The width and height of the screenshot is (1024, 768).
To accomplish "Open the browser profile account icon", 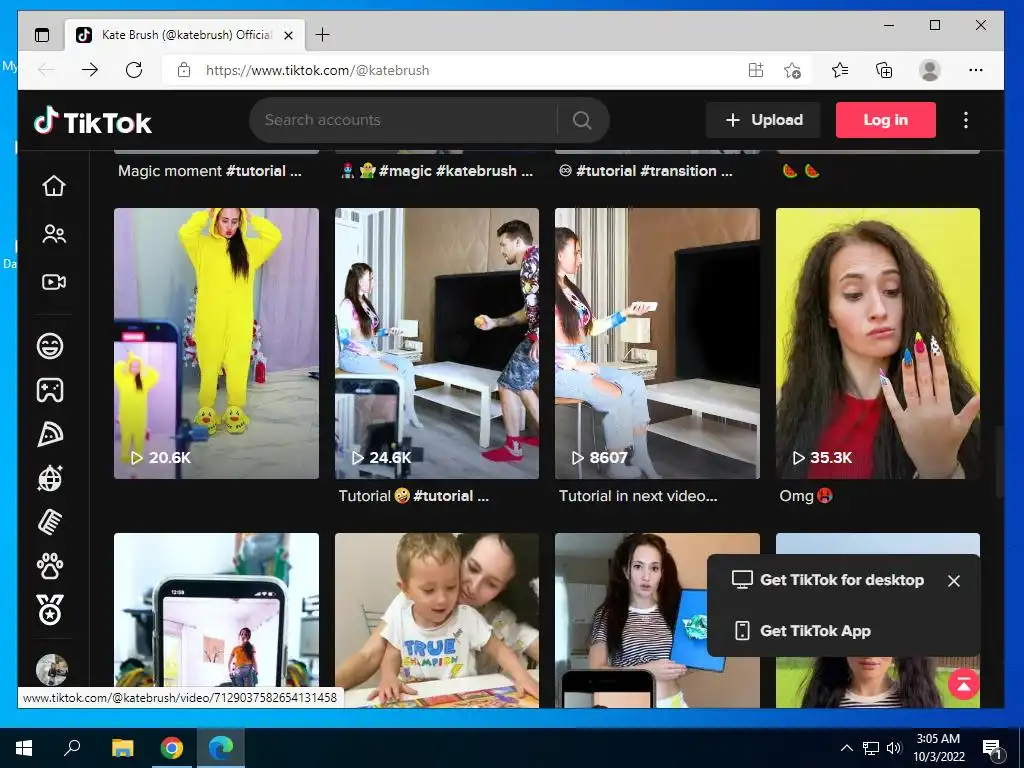I will click(929, 70).
